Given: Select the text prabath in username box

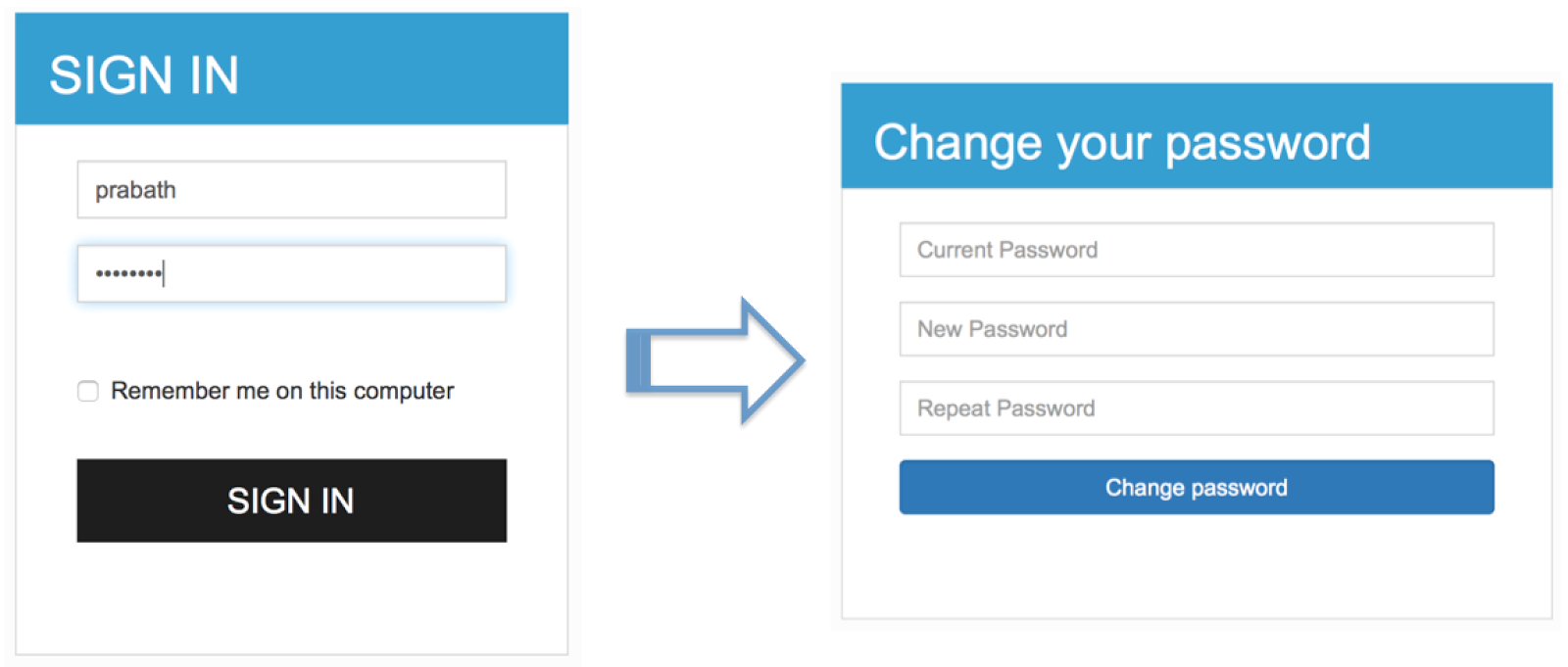Looking at the screenshot, I should pos(138,189).
